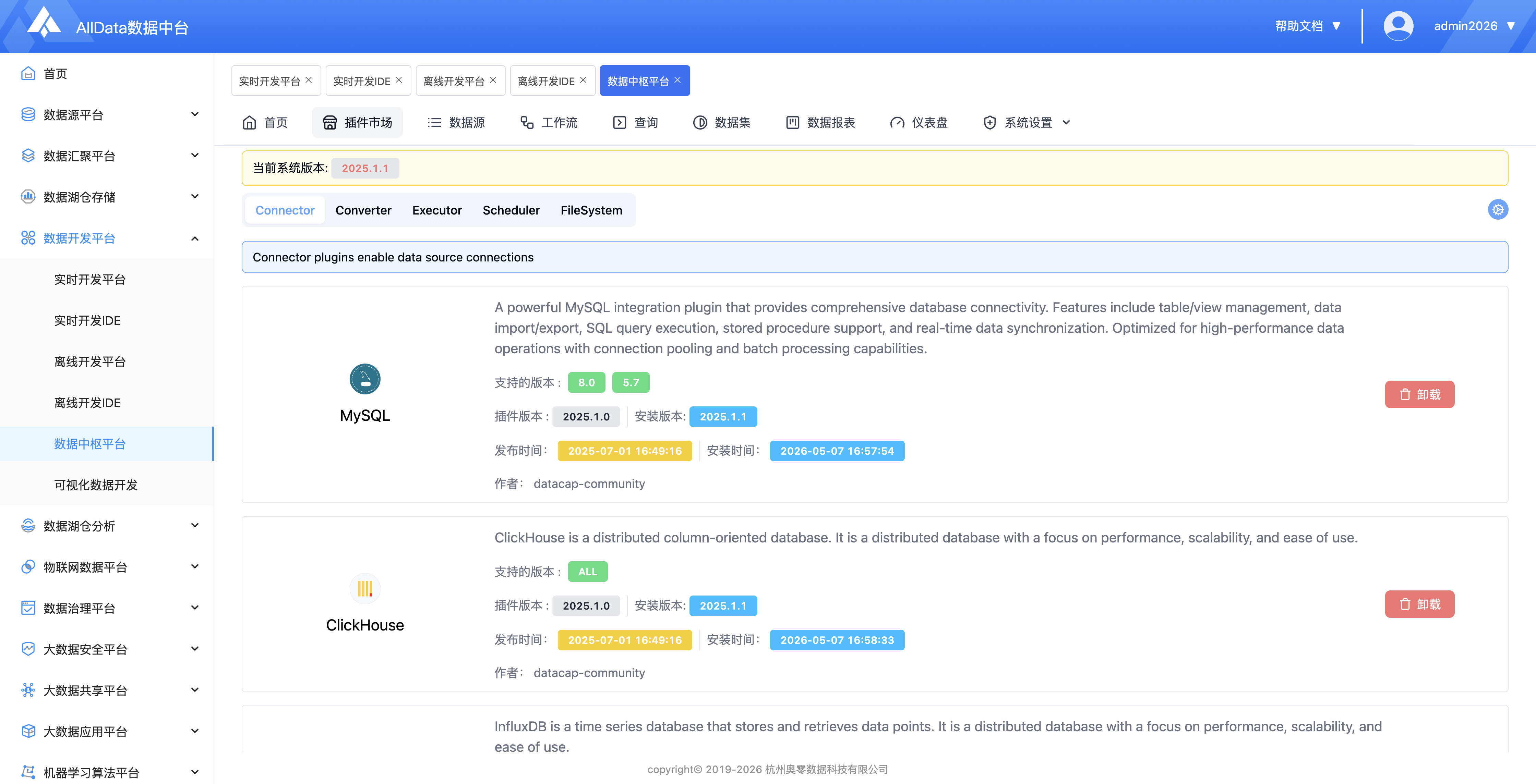Expand 大数据安全平台 chevron in sidebar
Image resolution: width=1536 pixels, height=784 pixels.
[195, 649]
